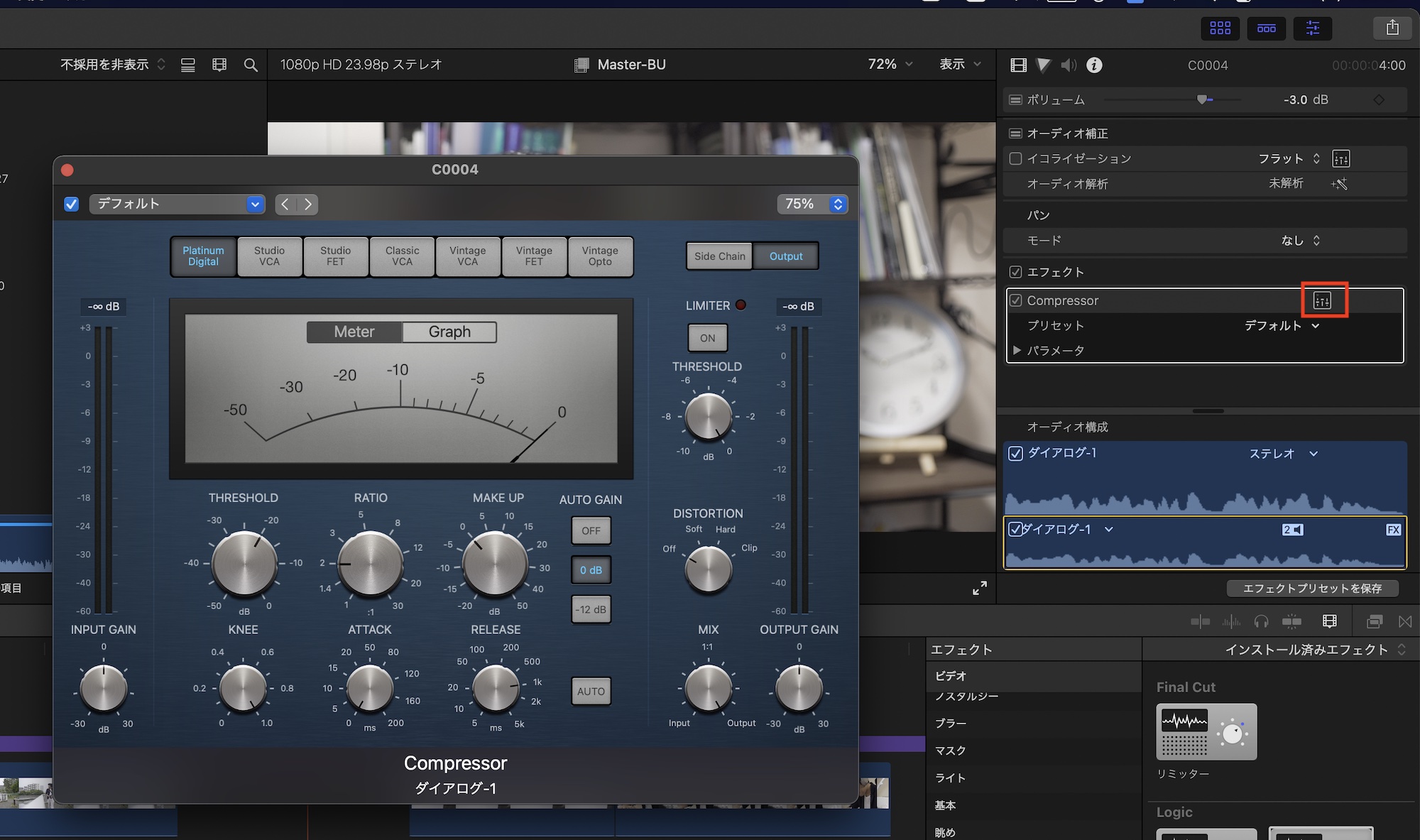The height and width of the screenshot is (840, 1420).
Task: Switch to the audio inspector speaker icon
Action: click(x=1068, y=65)
